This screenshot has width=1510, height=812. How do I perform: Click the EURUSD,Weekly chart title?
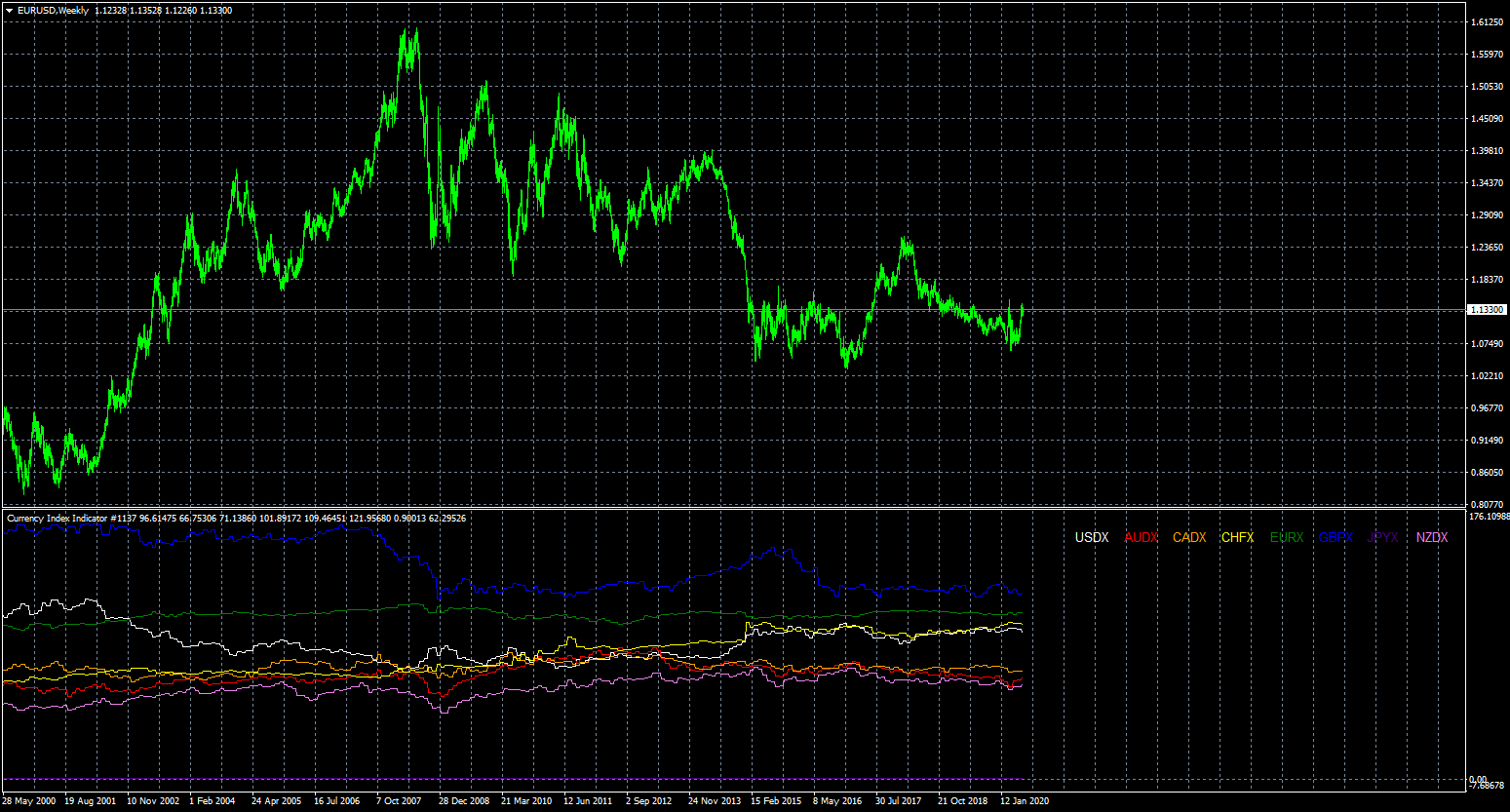coord(53,11)
